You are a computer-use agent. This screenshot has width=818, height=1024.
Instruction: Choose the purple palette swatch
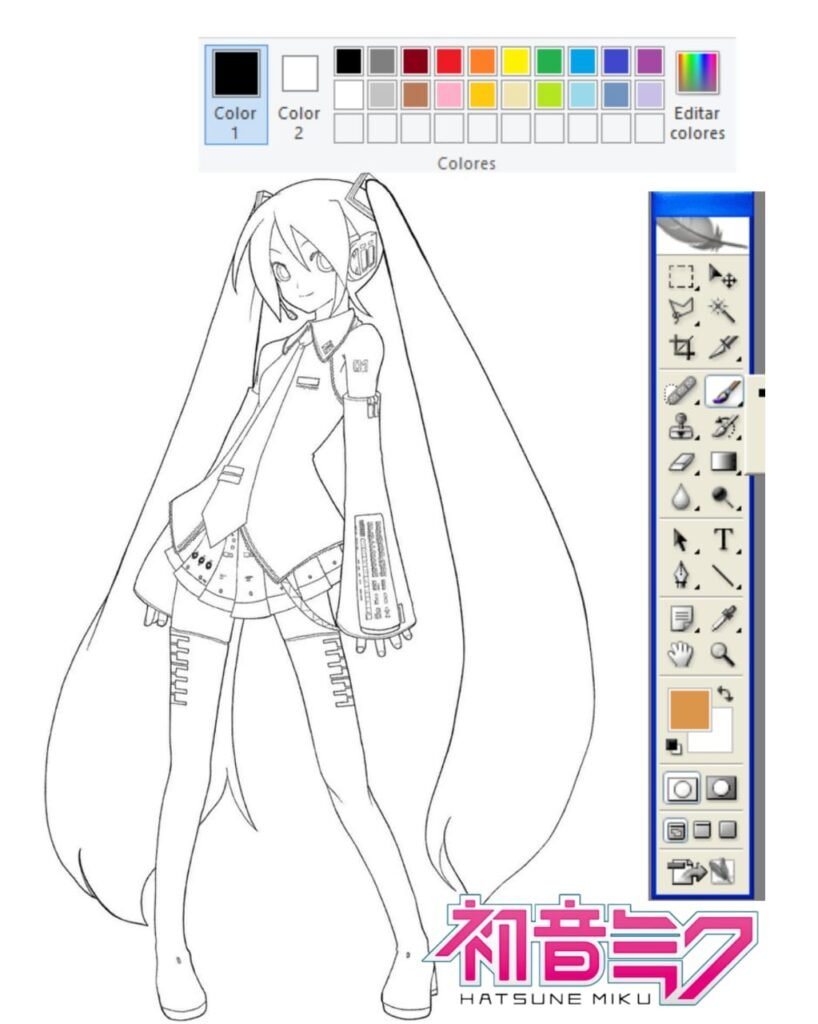pos(649,61)
